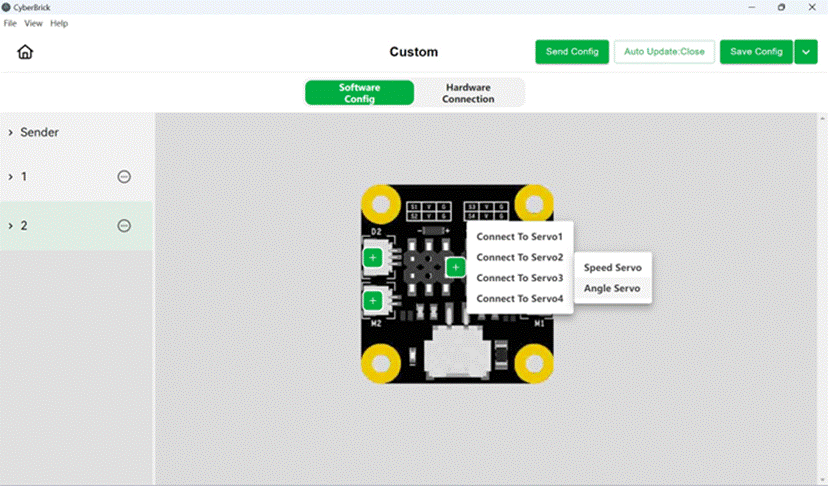Click the CyberBrick app logo icon

pos(6,7)
